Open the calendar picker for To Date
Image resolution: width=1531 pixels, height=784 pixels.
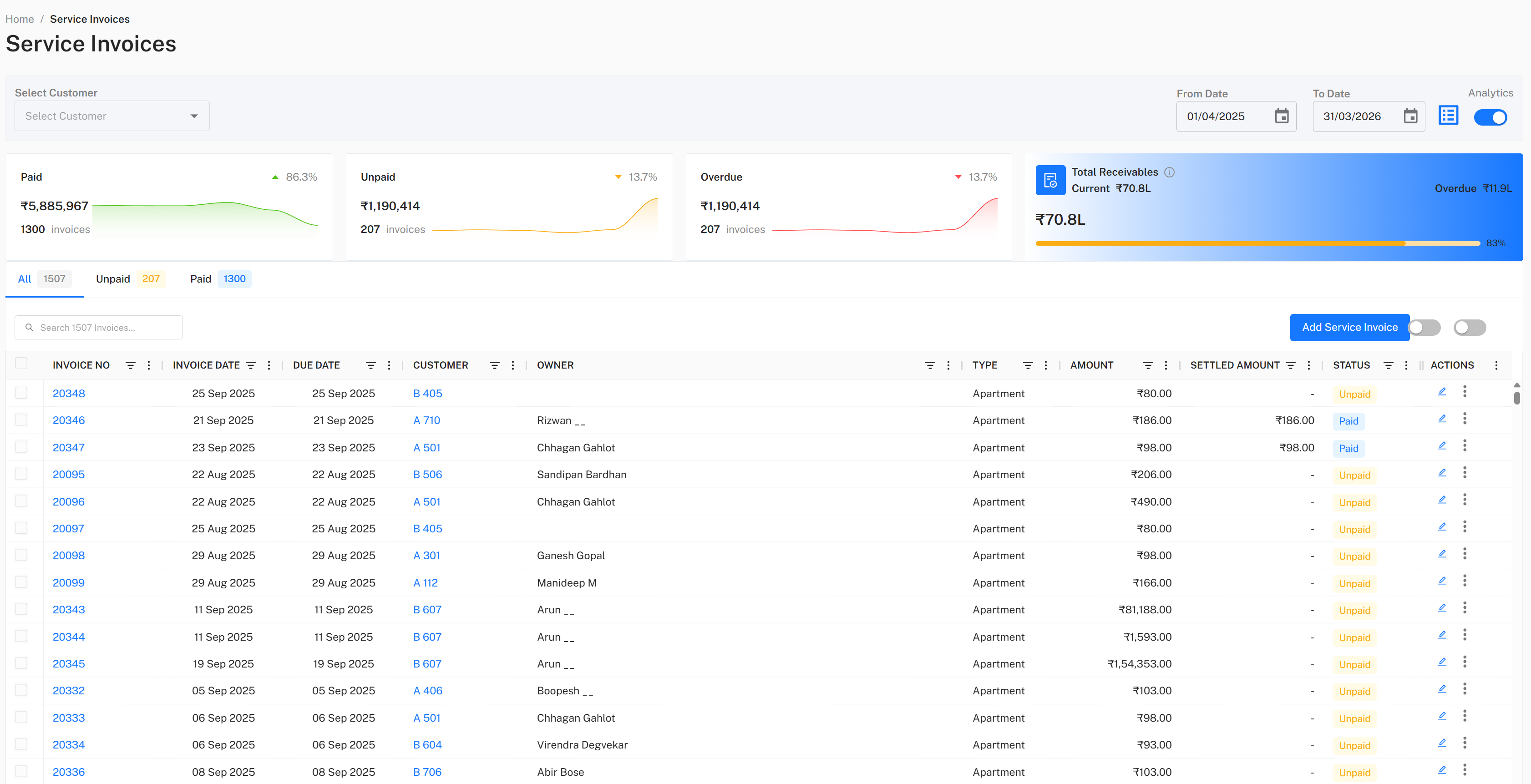(1412, 116)
